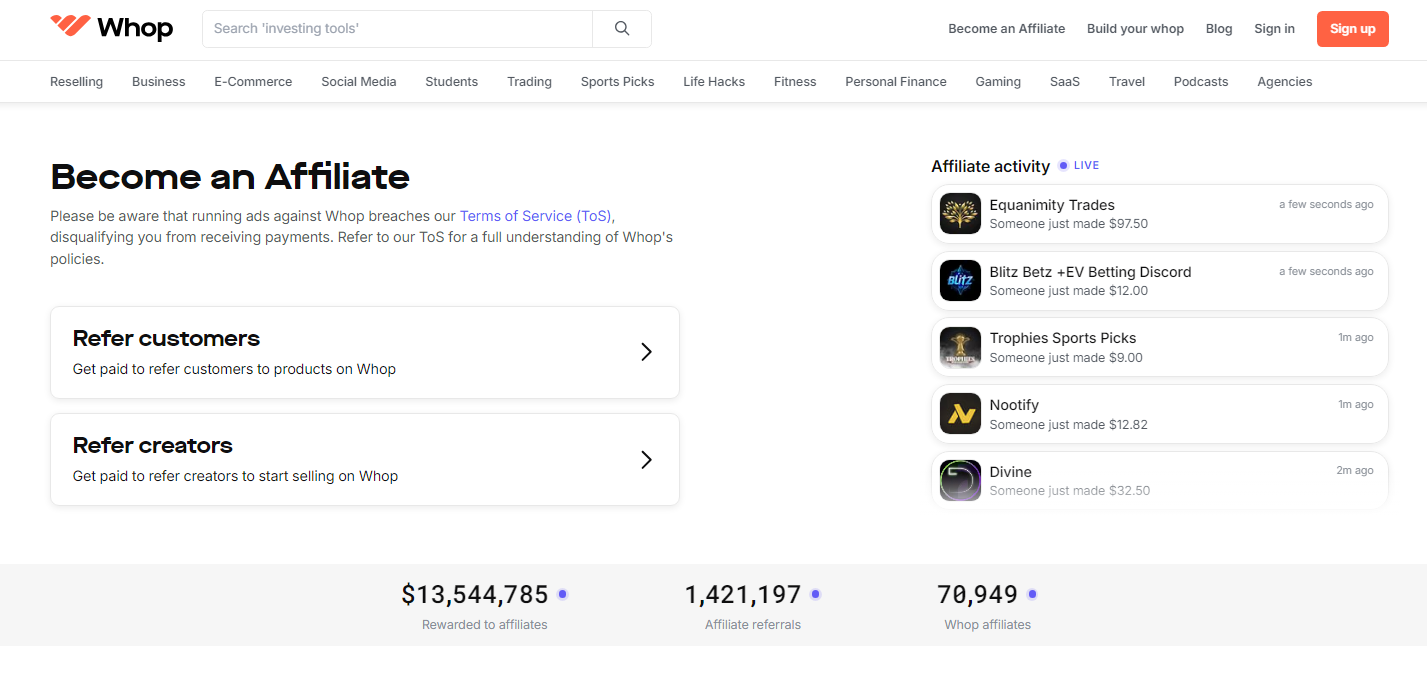Click the Sign up button

tap(1352, 29)
